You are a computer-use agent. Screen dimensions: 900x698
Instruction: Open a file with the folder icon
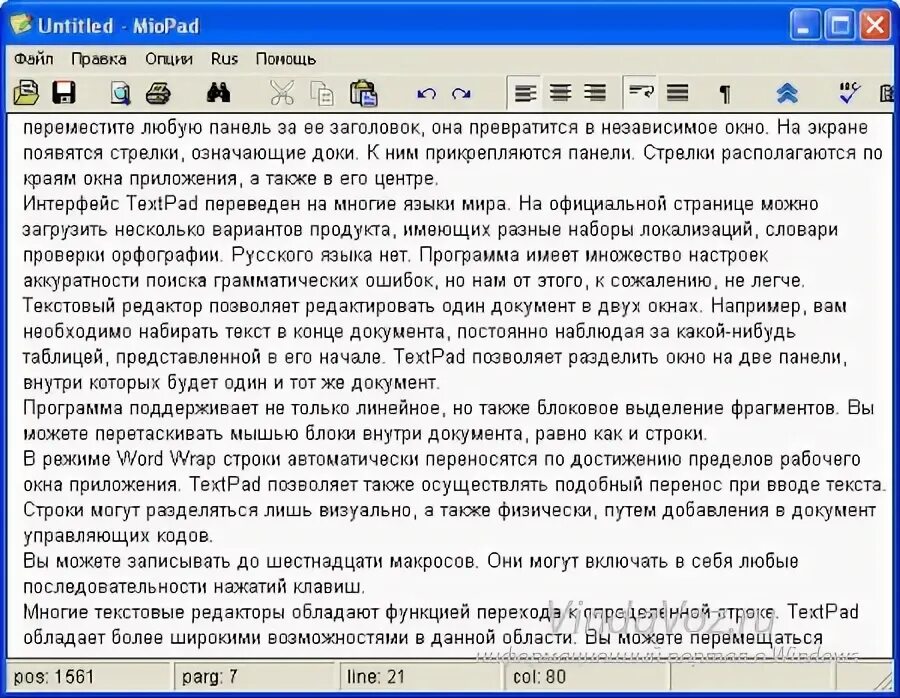pos(26,93)
